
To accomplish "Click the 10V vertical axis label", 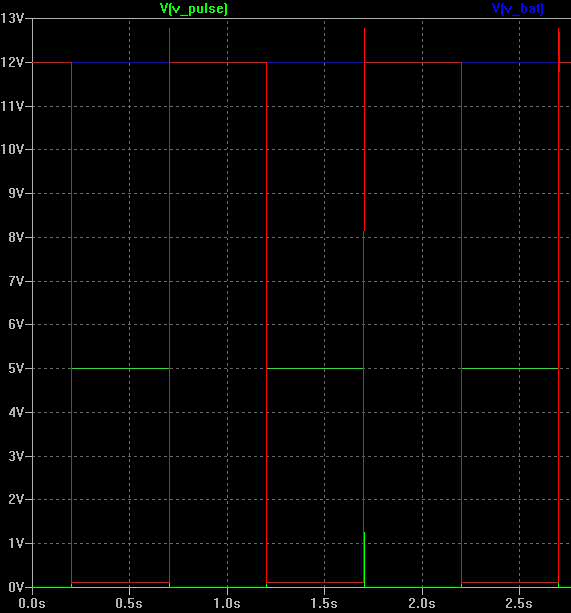I will coord(12,149).
